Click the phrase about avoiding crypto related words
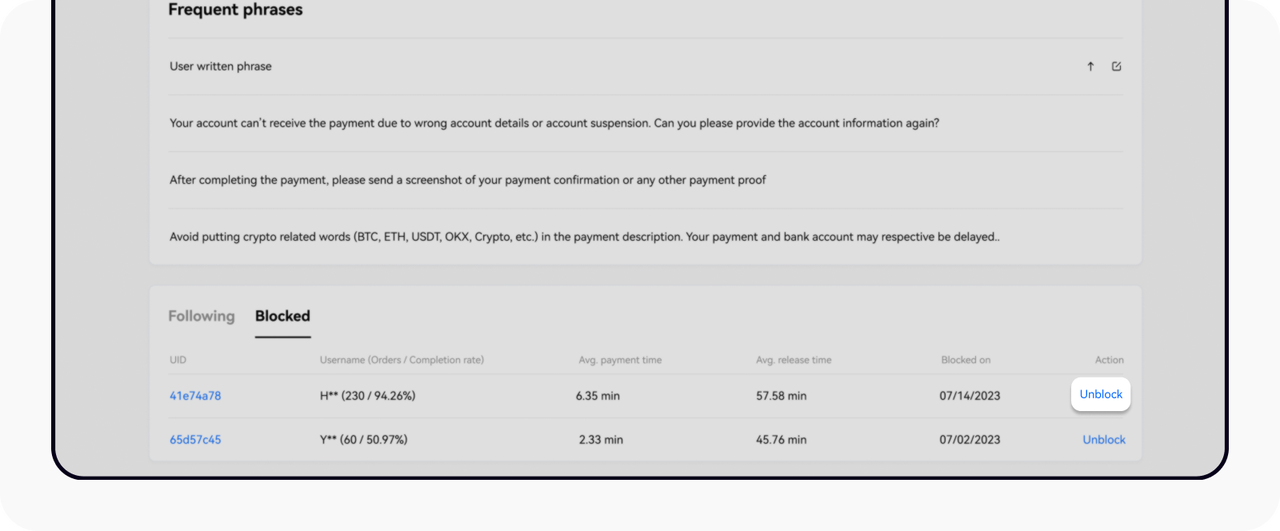The height and width of the screenshot is (531, 1280). (x=584, y=237)
